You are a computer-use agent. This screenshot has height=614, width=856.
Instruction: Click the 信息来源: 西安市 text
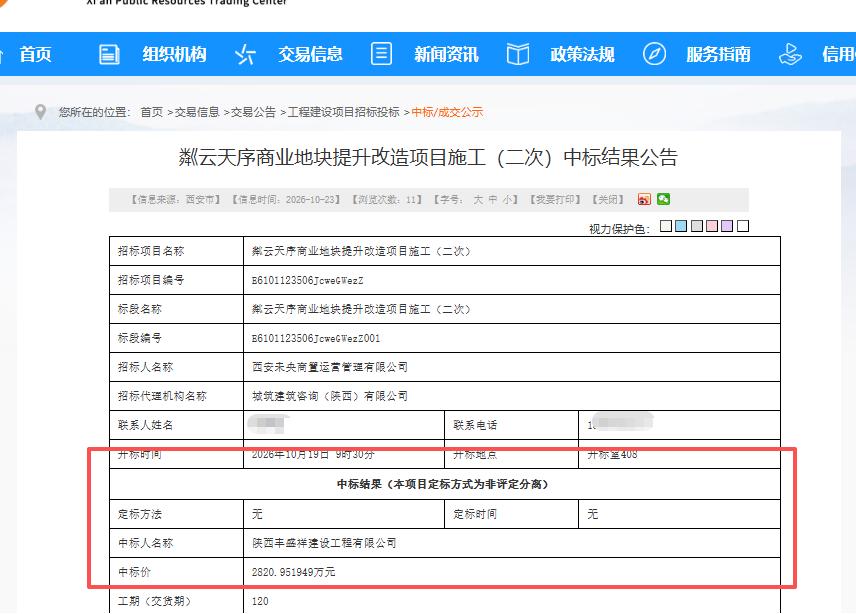click(176, 200)
